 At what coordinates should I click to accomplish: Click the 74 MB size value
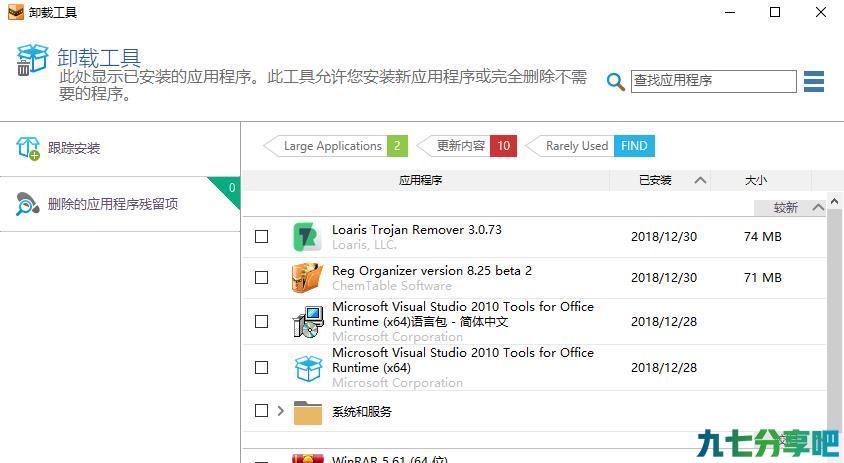763,236
